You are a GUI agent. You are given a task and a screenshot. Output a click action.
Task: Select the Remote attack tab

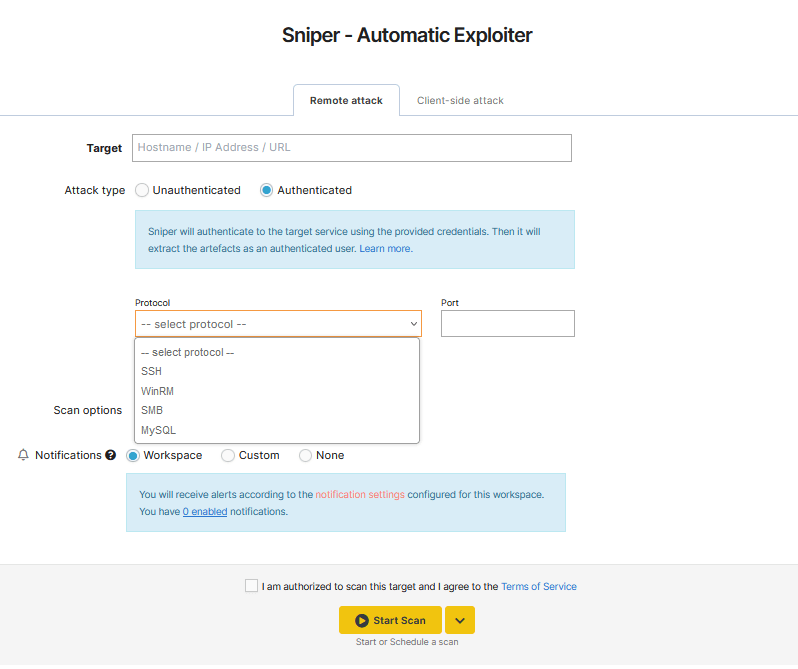346,101
